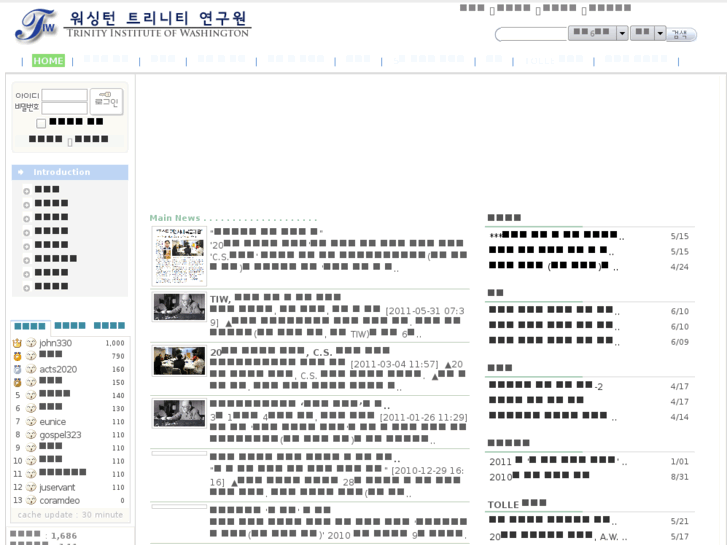Click the 'Main News' section heading
The image size is (727, 545).
click(x=175, y=218)
